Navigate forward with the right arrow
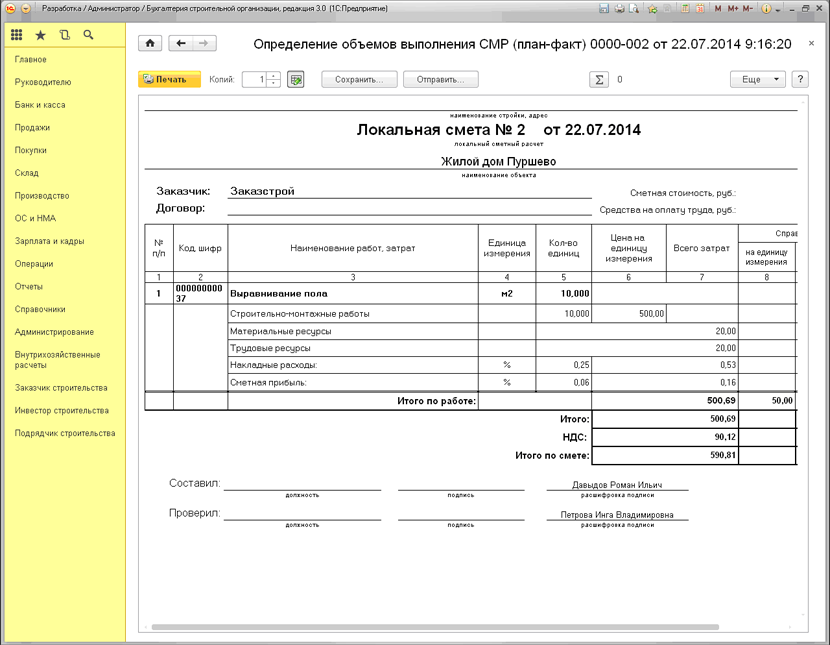830x645 pixels. click(204, 43)
